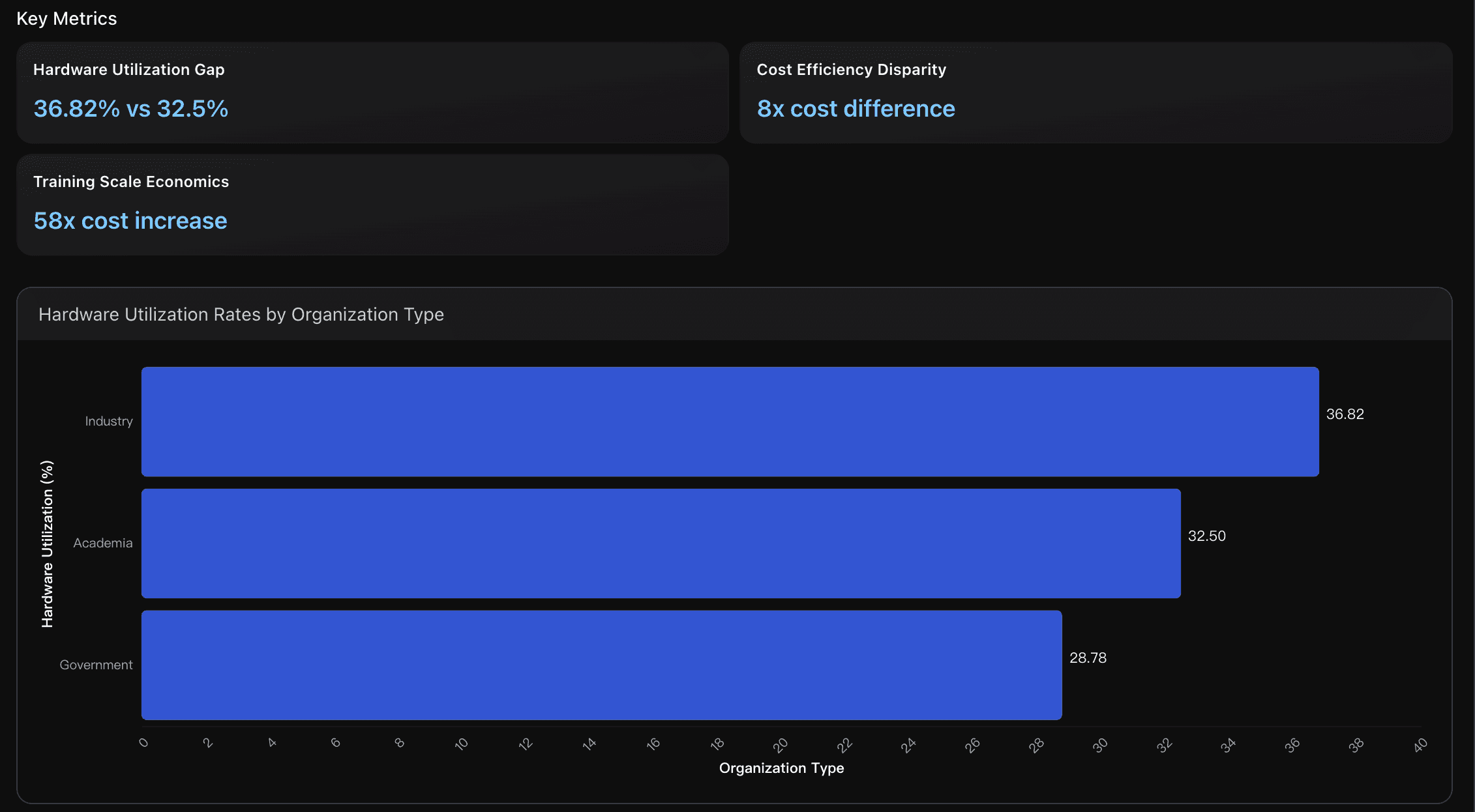Click the 40 tick mark on the axis
Image resolution: width=1475 pixels, height=812 pixels.
1419,743
